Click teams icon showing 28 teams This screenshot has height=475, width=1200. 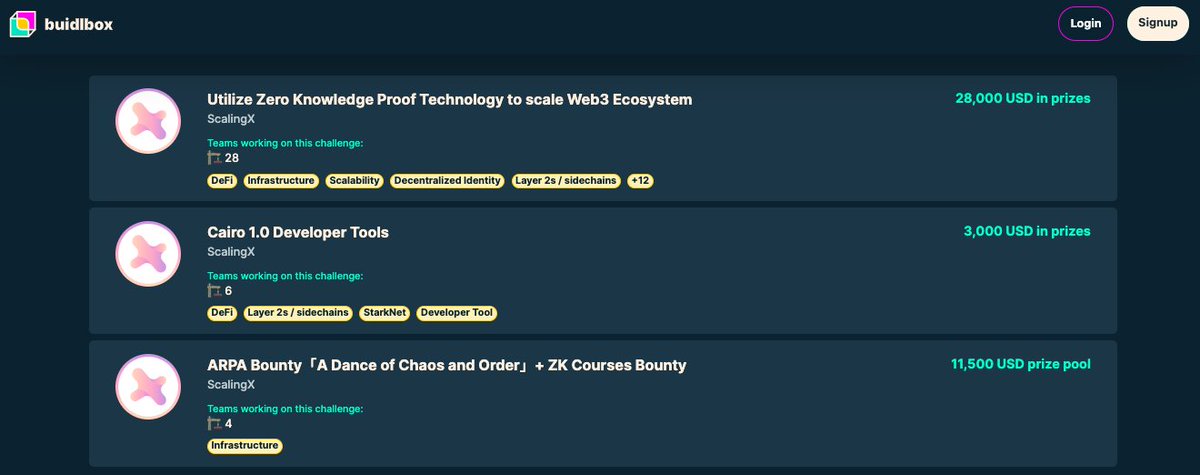coord(214,158)
